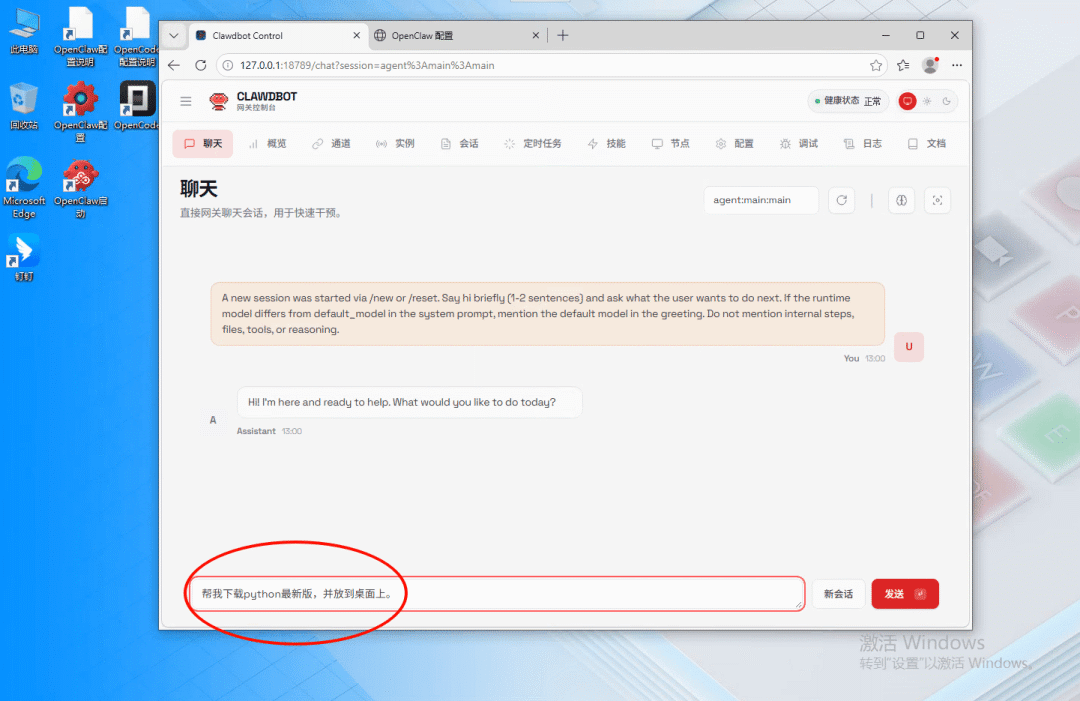Go to the 调试 debug tab
The height and width of the screenshot is (701, 1080).
coord(799,144)
